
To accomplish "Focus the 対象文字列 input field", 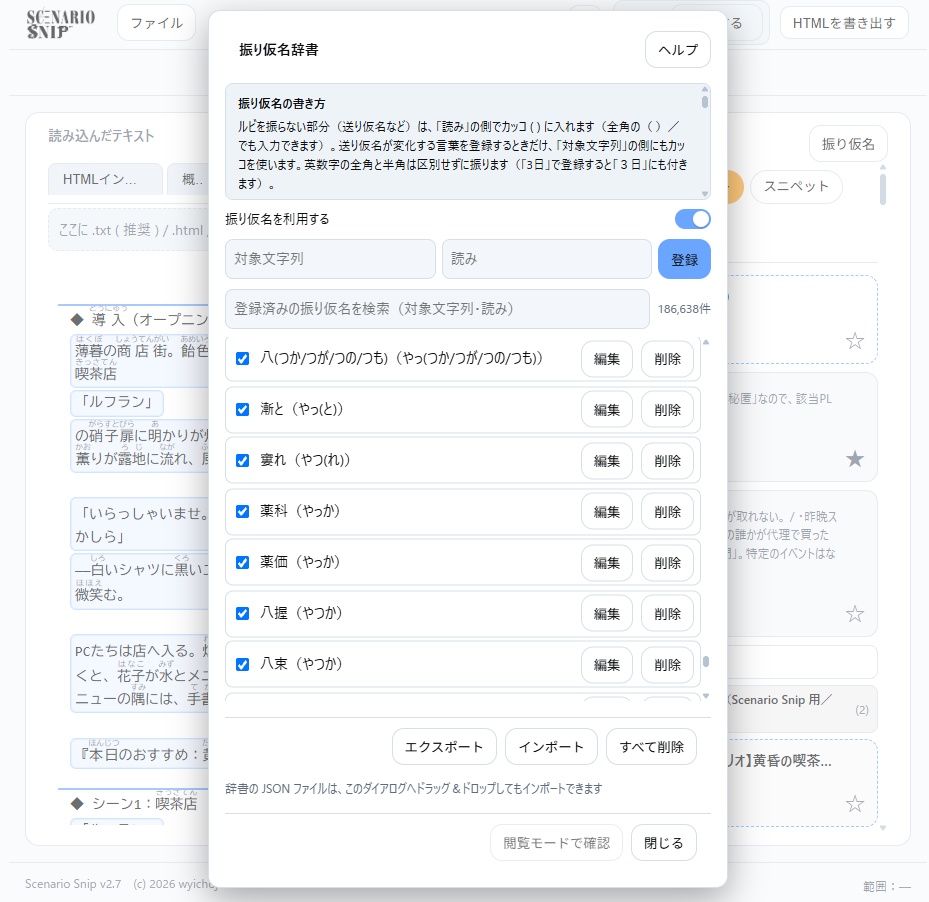I will (330, 259).
